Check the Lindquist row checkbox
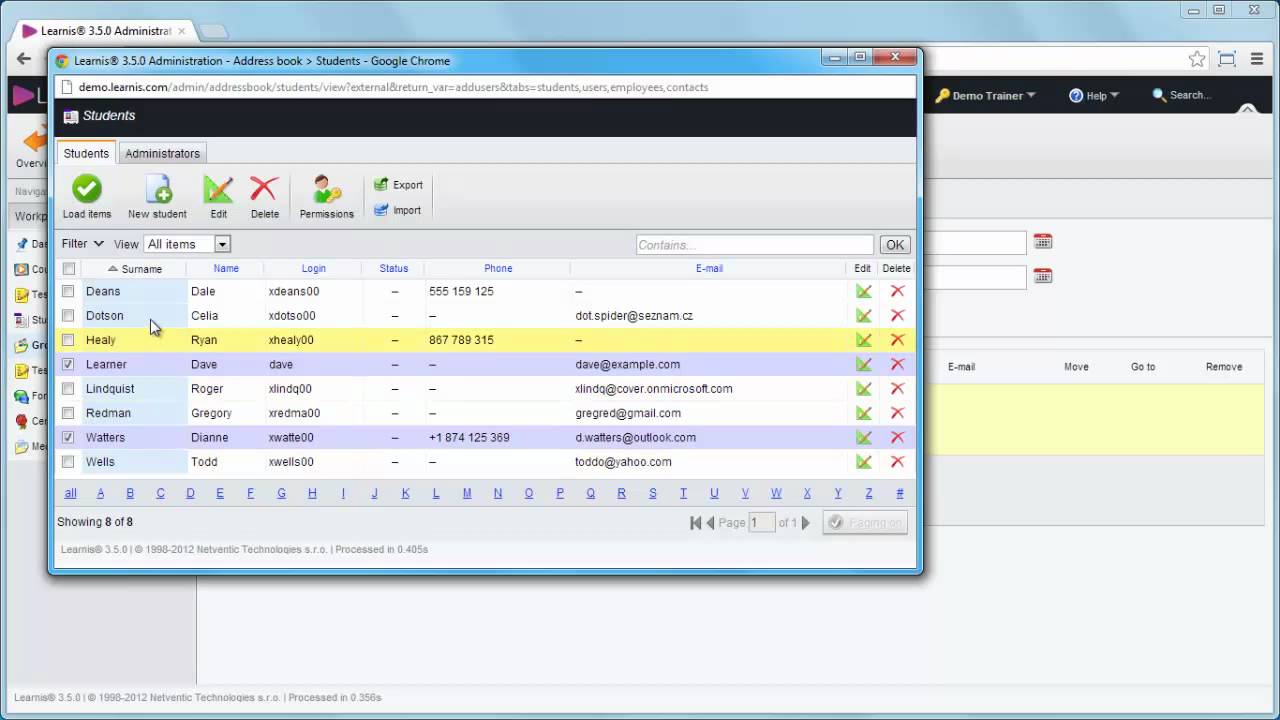Viewport: 1280px width, 720px height. tap(68, 389)
